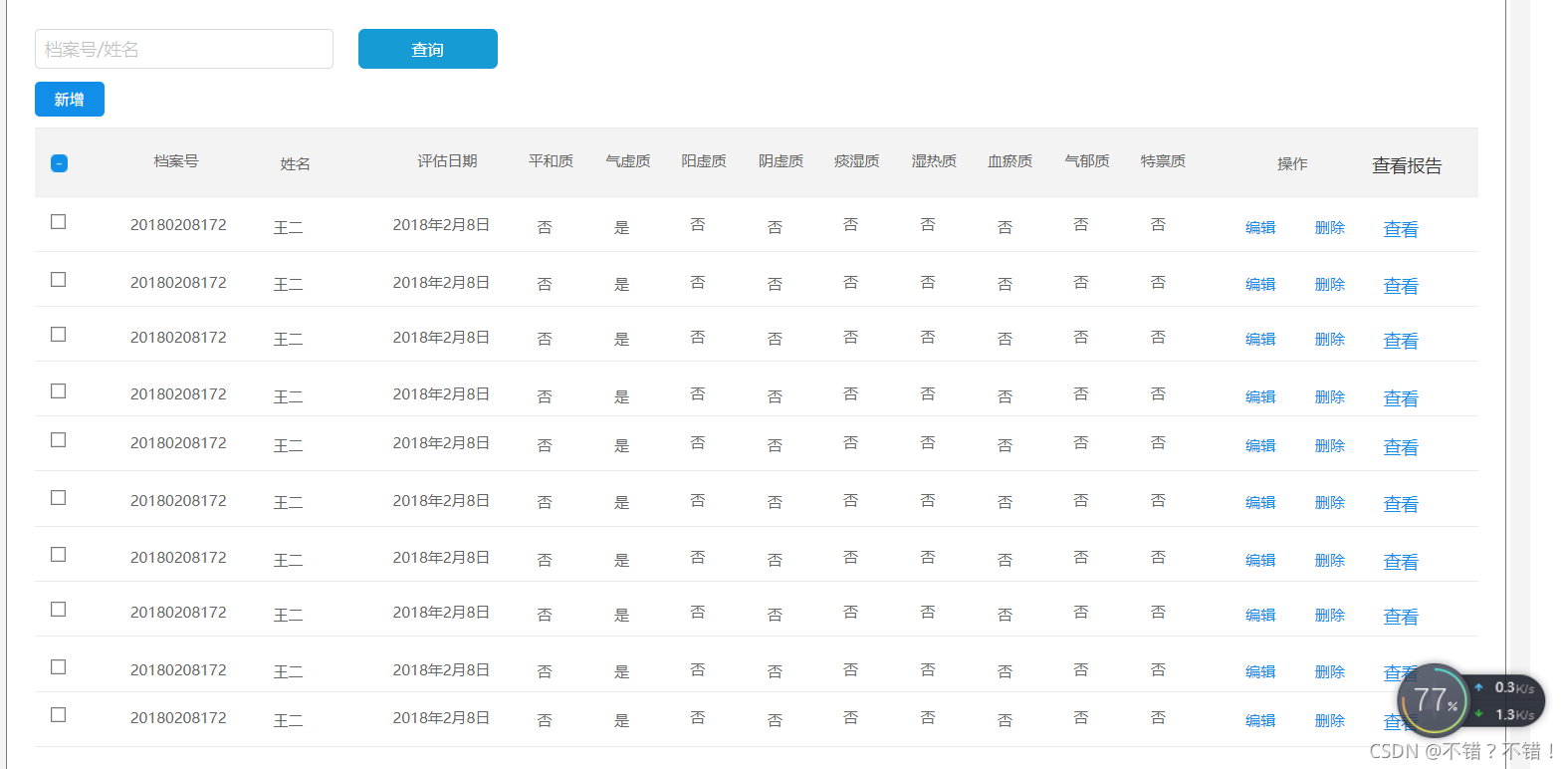Click 是 under 气虚质 in the first row

622,227
